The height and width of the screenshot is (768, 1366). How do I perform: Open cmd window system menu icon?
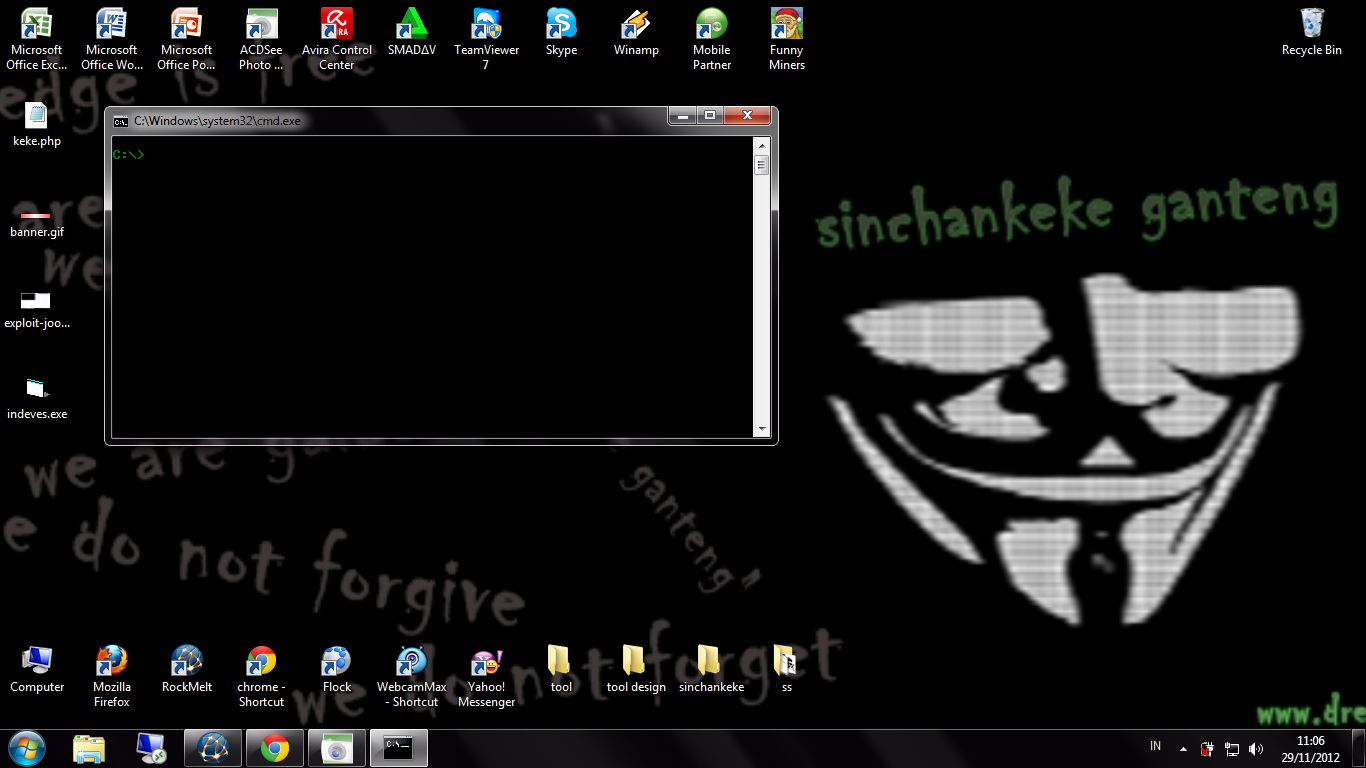[x=121, y=121]
